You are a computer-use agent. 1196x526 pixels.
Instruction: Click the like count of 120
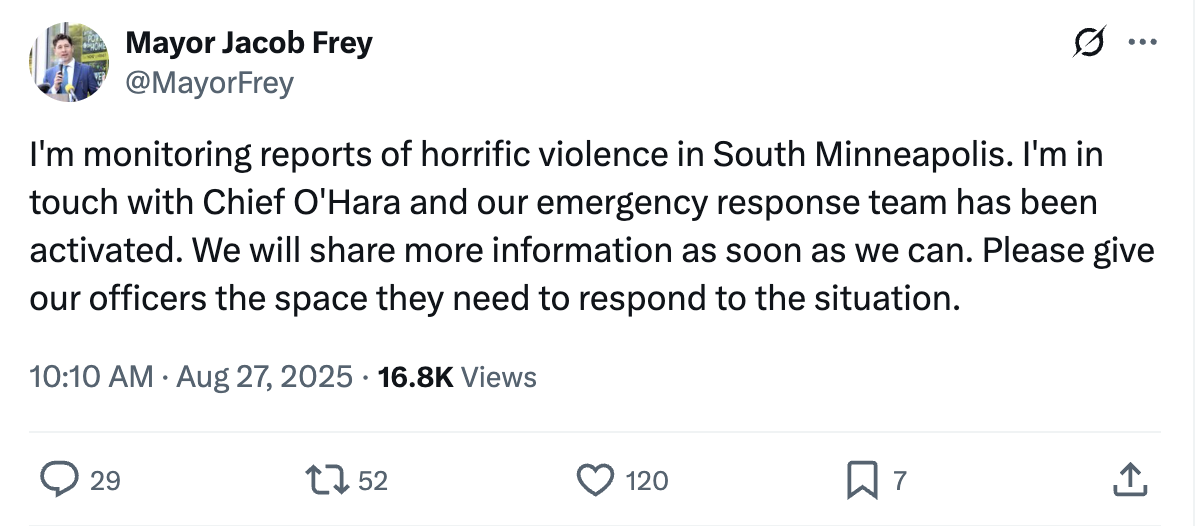tap(646, 482)
